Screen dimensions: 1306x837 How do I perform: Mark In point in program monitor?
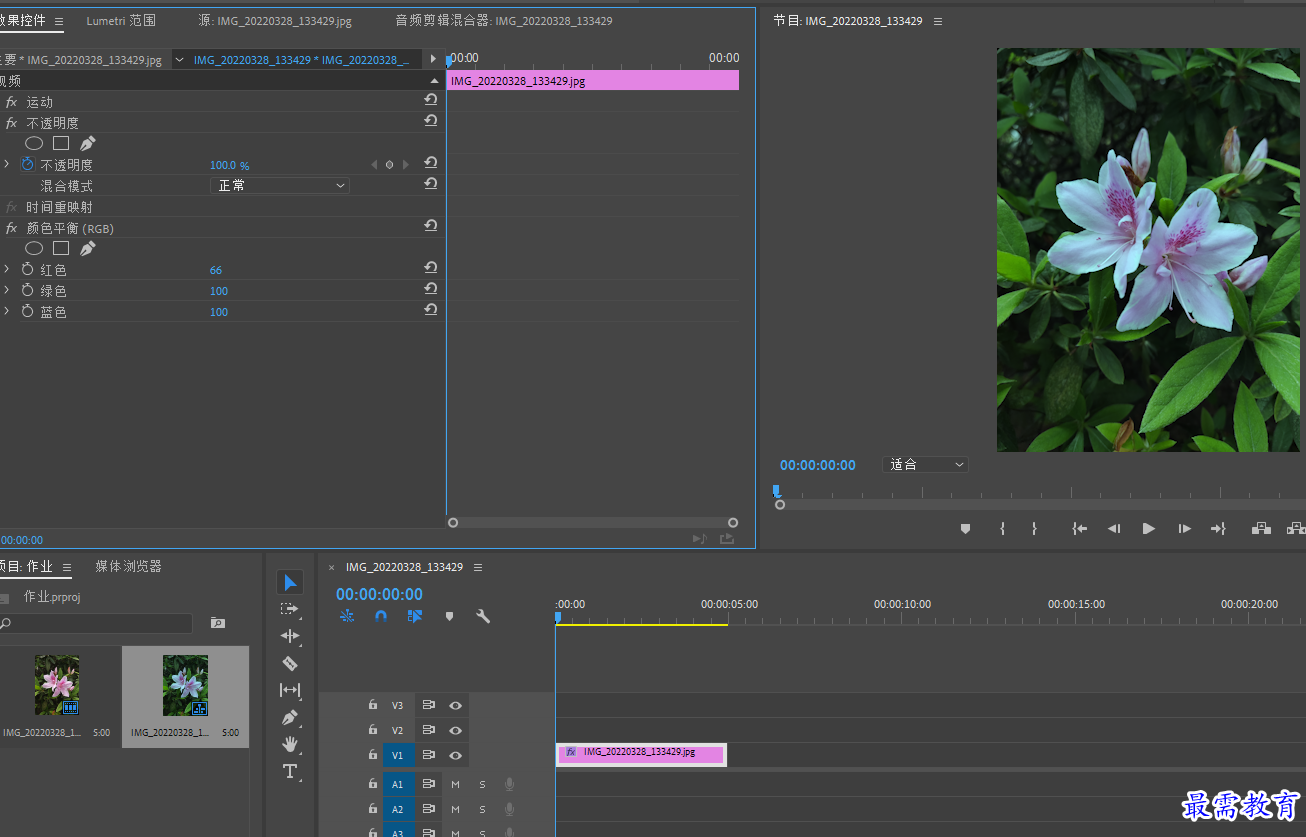(1002, 529)
